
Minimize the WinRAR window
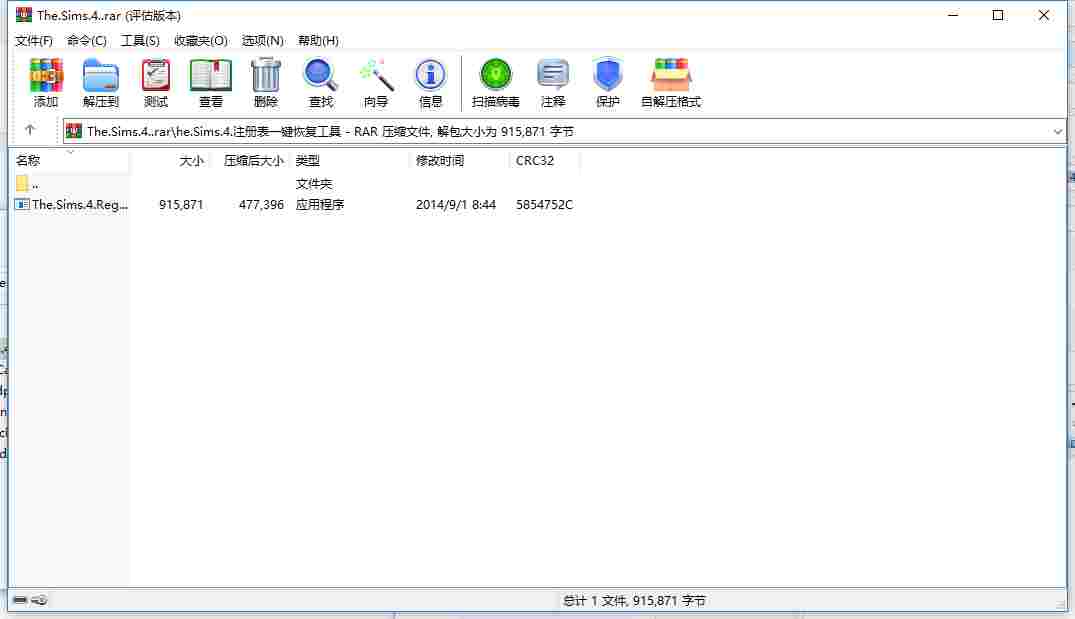(952, 15)
